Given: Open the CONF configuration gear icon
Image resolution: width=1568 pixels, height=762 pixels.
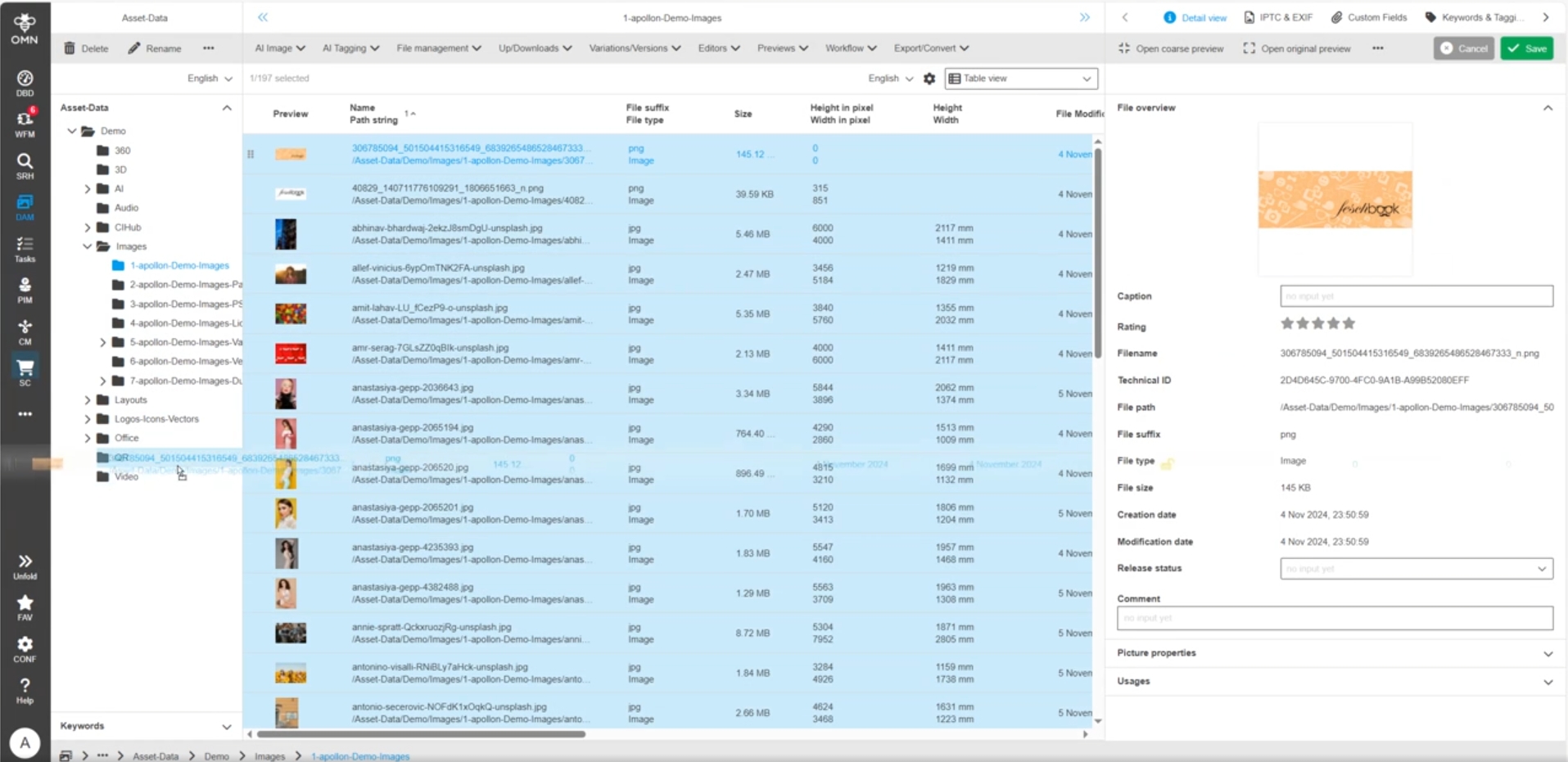Looking at the screenshot, I should (25, 649).
